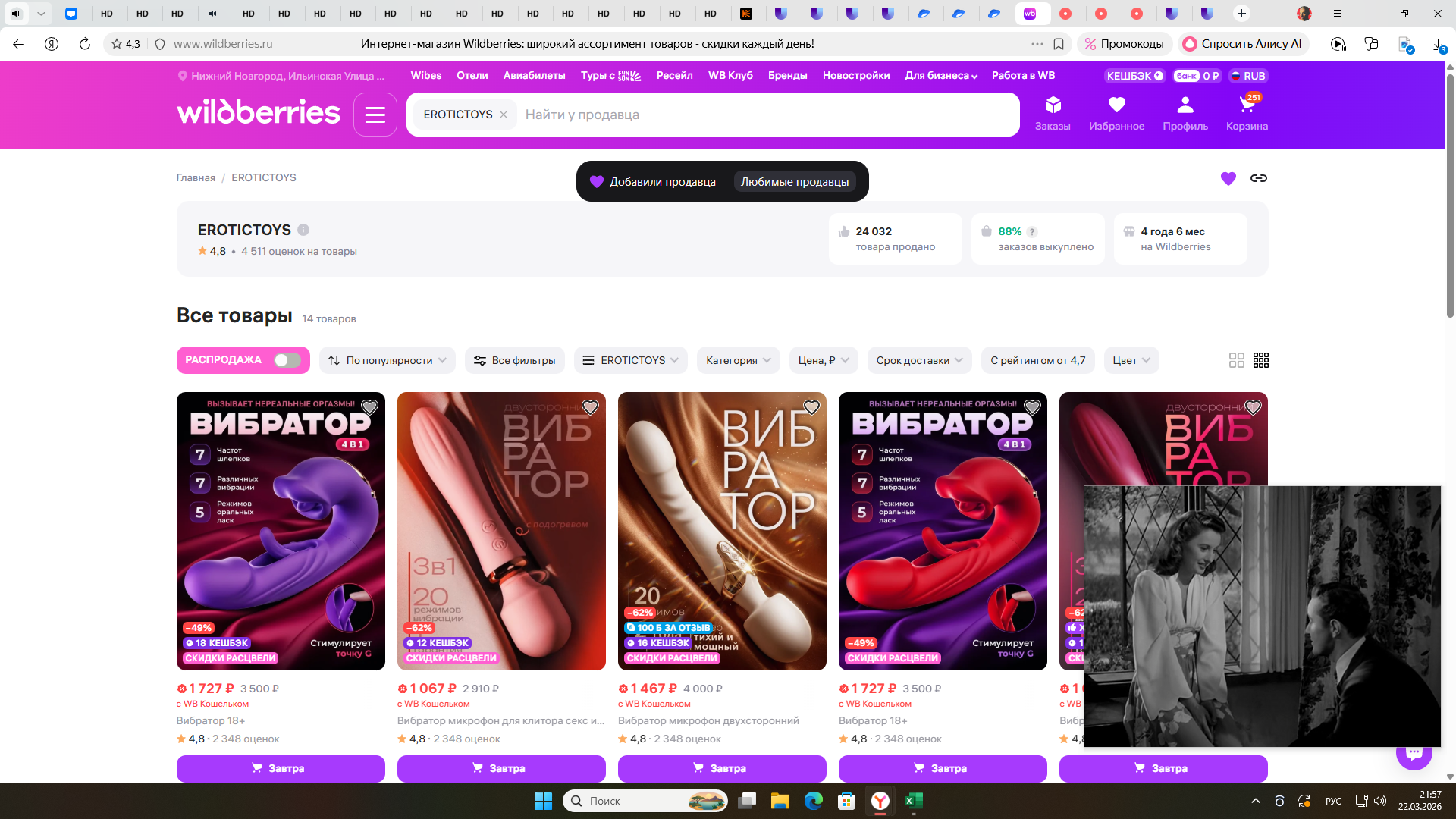Click the Любимые продавцы button in the notification
This screenshot has width=1456, height=819.
click(794, 182)
